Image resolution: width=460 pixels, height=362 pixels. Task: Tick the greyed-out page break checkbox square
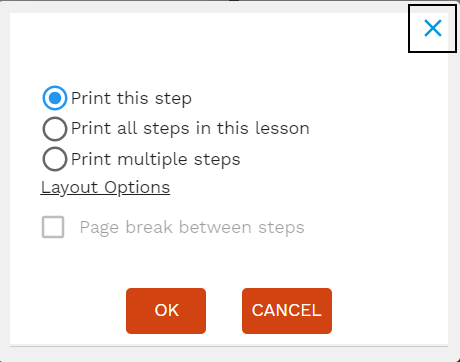click(x=53, y=227)
